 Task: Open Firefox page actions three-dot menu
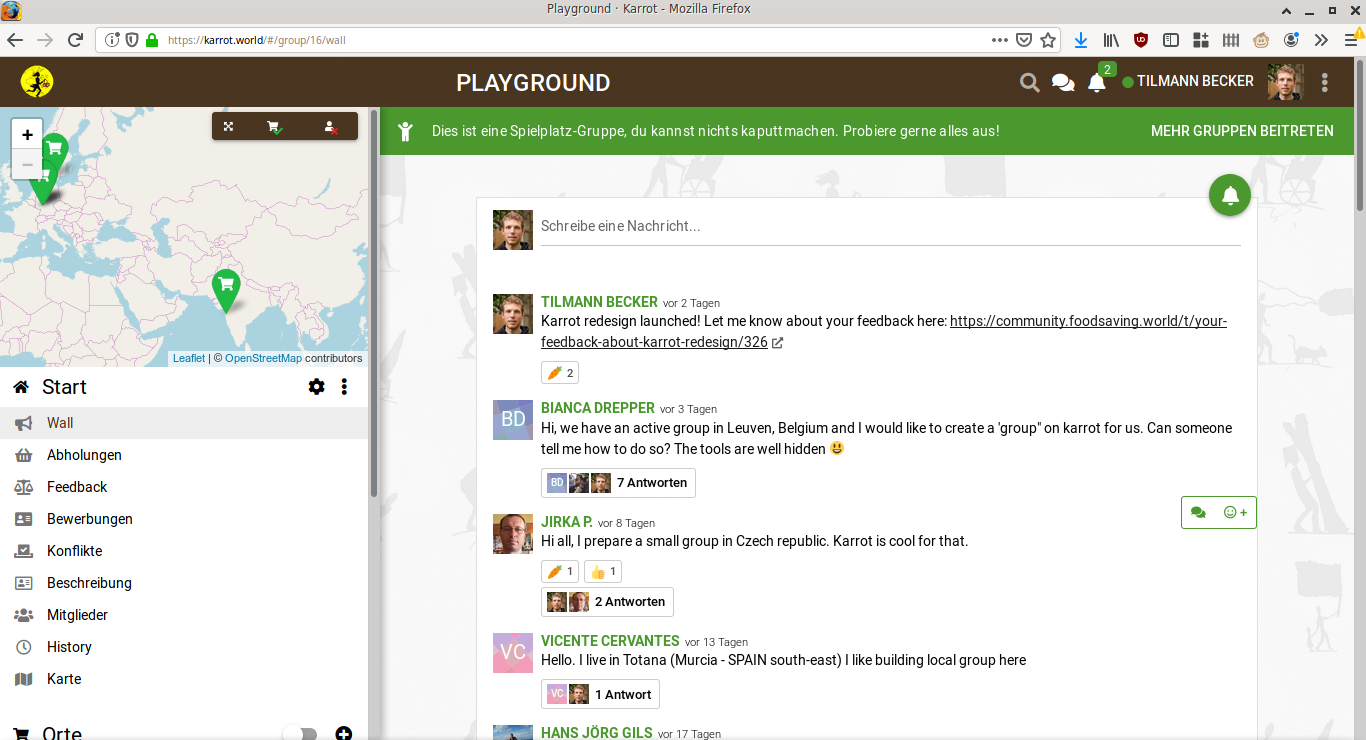click(x=1000, y=40)
